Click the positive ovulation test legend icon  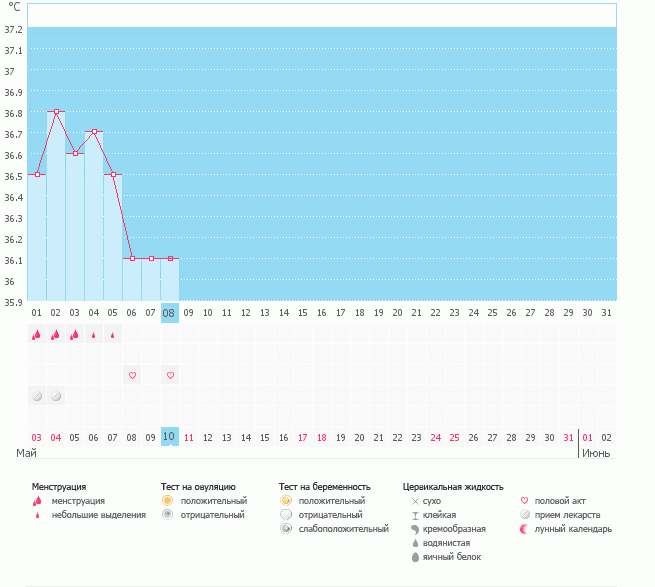tap(168, 500)
